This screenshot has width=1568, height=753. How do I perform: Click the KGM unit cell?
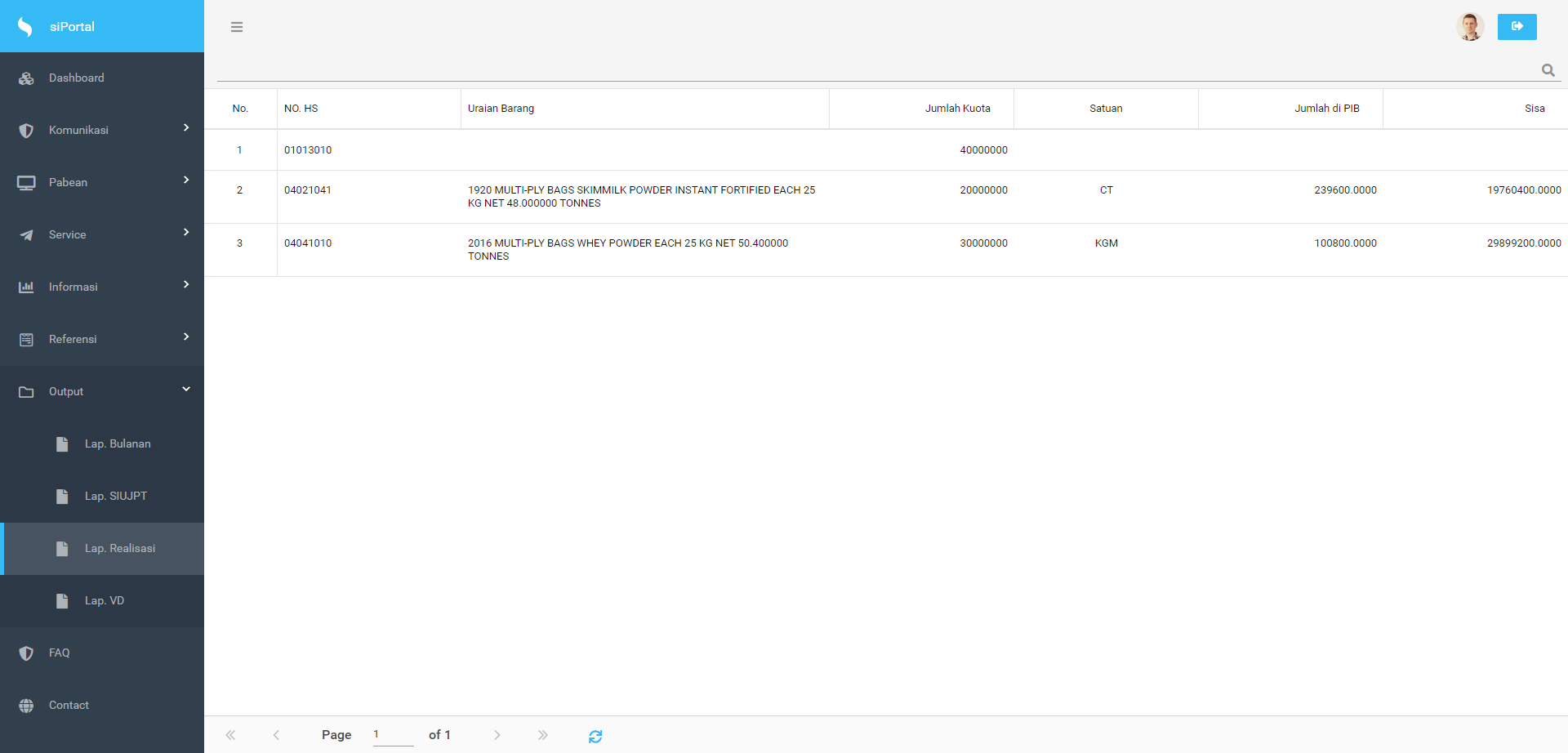pyautogui.click(x=1106, y=250)
